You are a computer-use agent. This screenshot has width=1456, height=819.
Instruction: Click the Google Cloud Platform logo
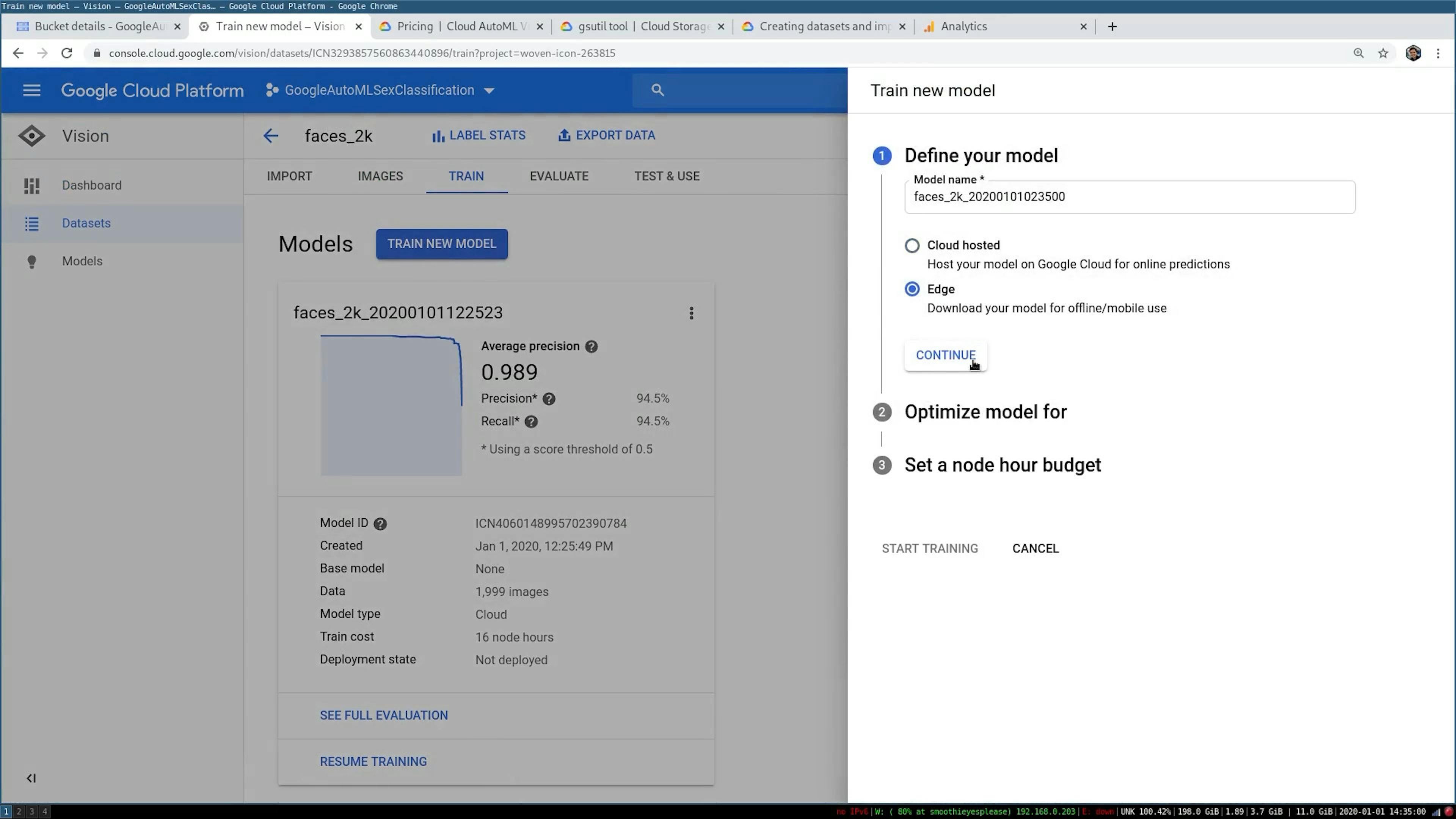point(152,91)
